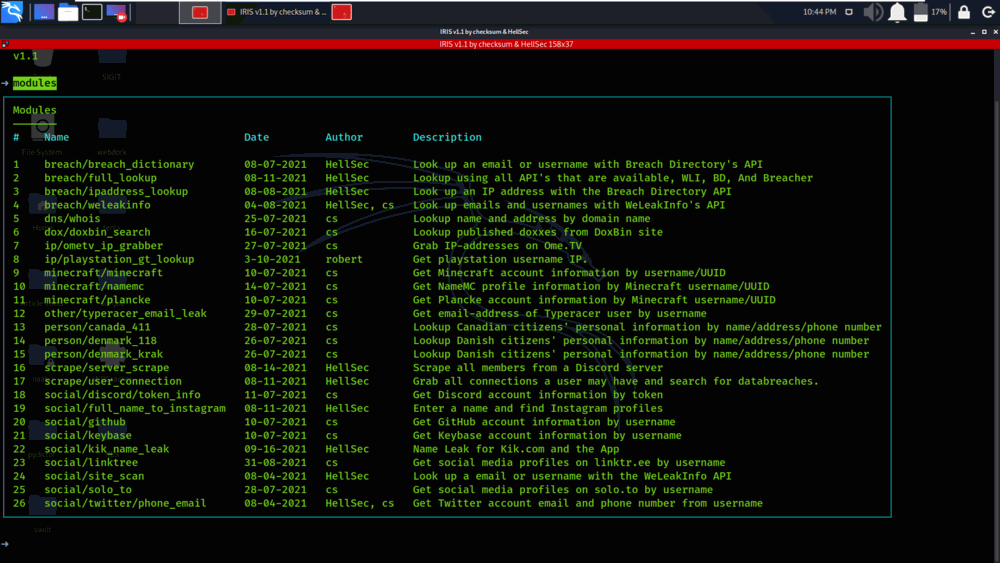Image resolution: width=1000 pixels, height=563 pixels.
Task: Open the file manager from the panel
Action: [x=68, y=12]
